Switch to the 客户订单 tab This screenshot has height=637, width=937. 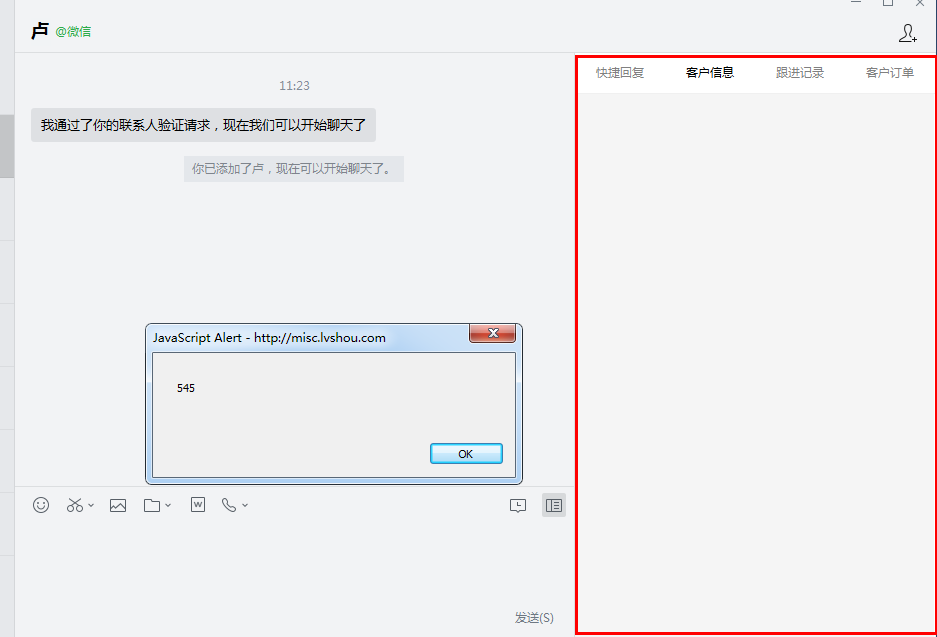(890, 73)
